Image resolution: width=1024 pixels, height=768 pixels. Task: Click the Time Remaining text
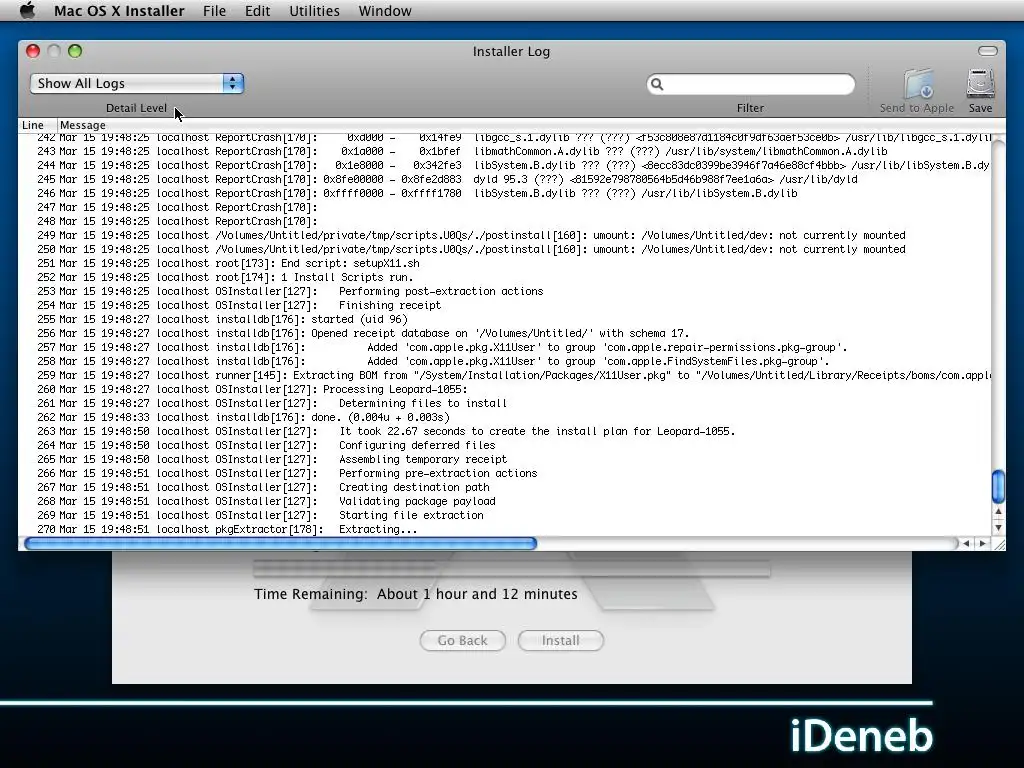415,594
